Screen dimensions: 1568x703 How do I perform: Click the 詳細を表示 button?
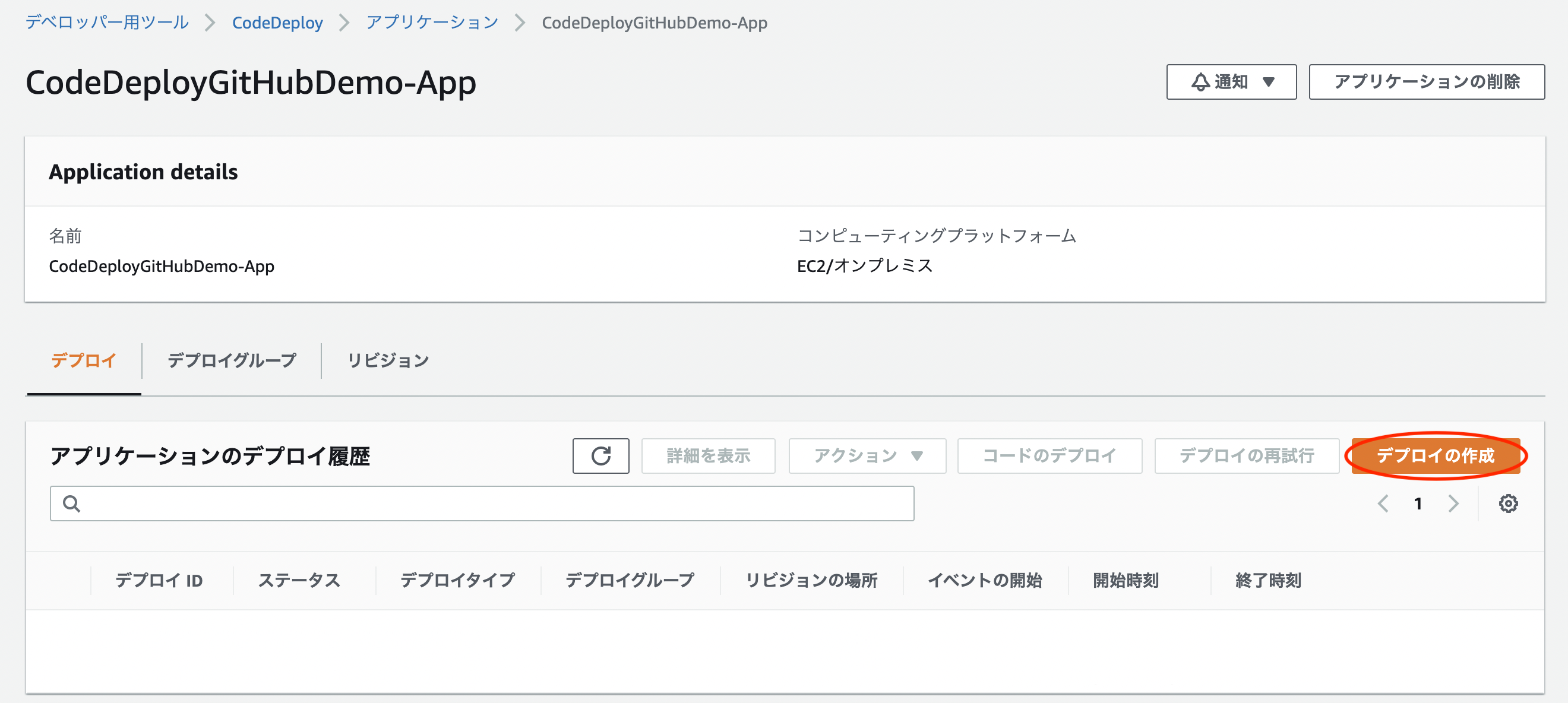(708, 455)
